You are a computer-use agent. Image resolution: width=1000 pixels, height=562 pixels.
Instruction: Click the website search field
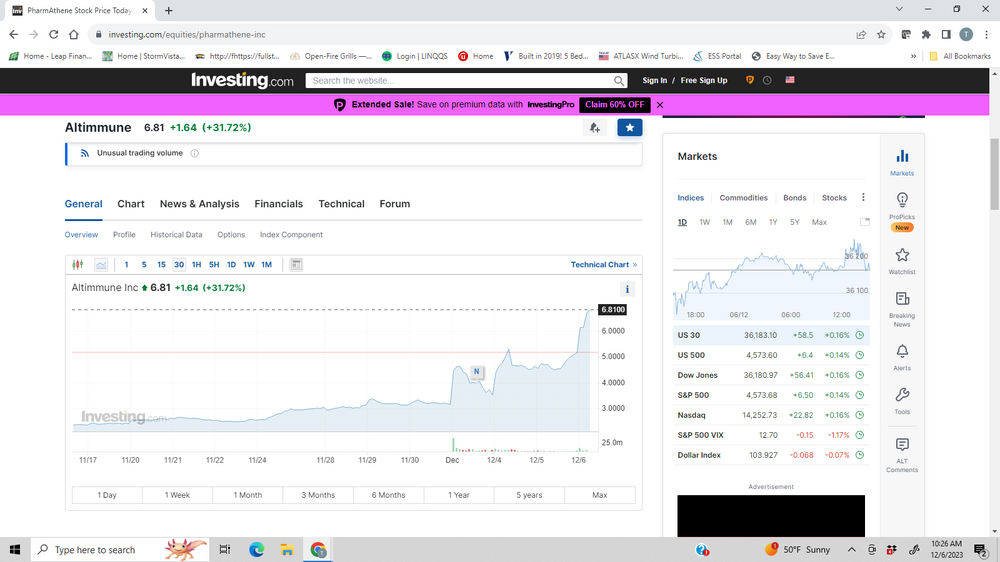(460, 80)
